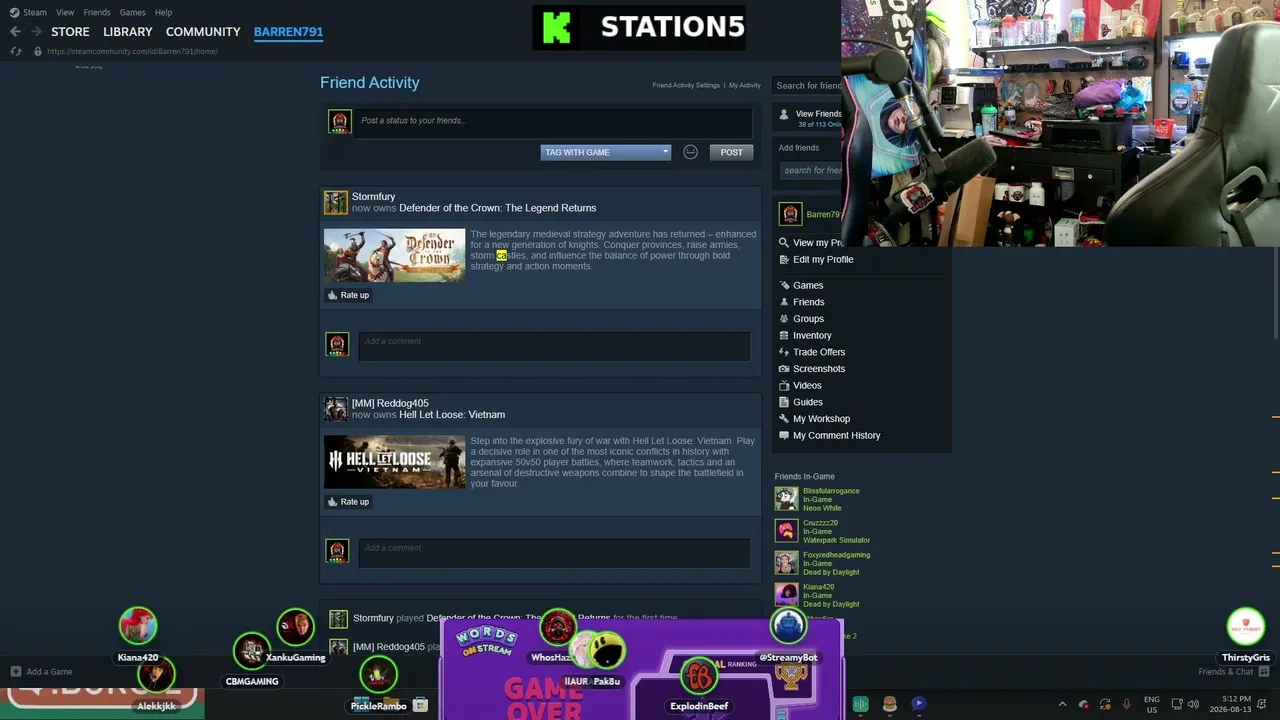Open the Games menu in the menu bar

tap(132, 12)
